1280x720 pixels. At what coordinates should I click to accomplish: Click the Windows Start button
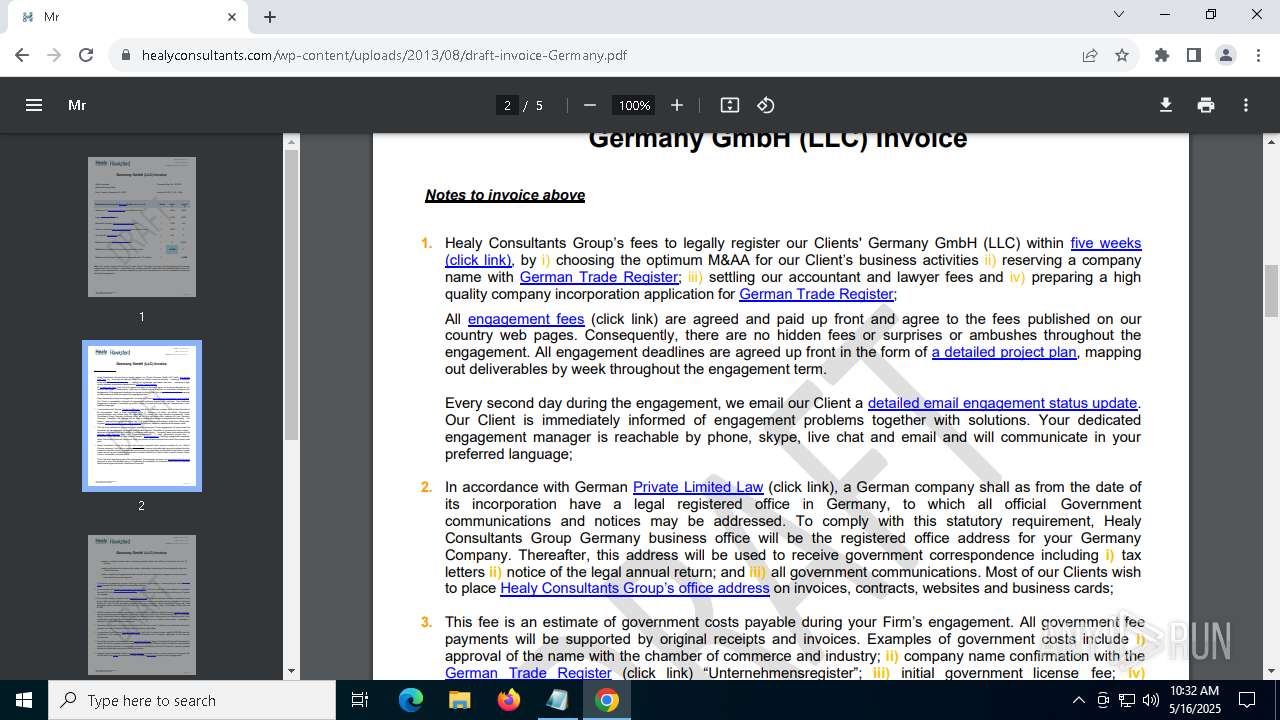coord(24,700)
